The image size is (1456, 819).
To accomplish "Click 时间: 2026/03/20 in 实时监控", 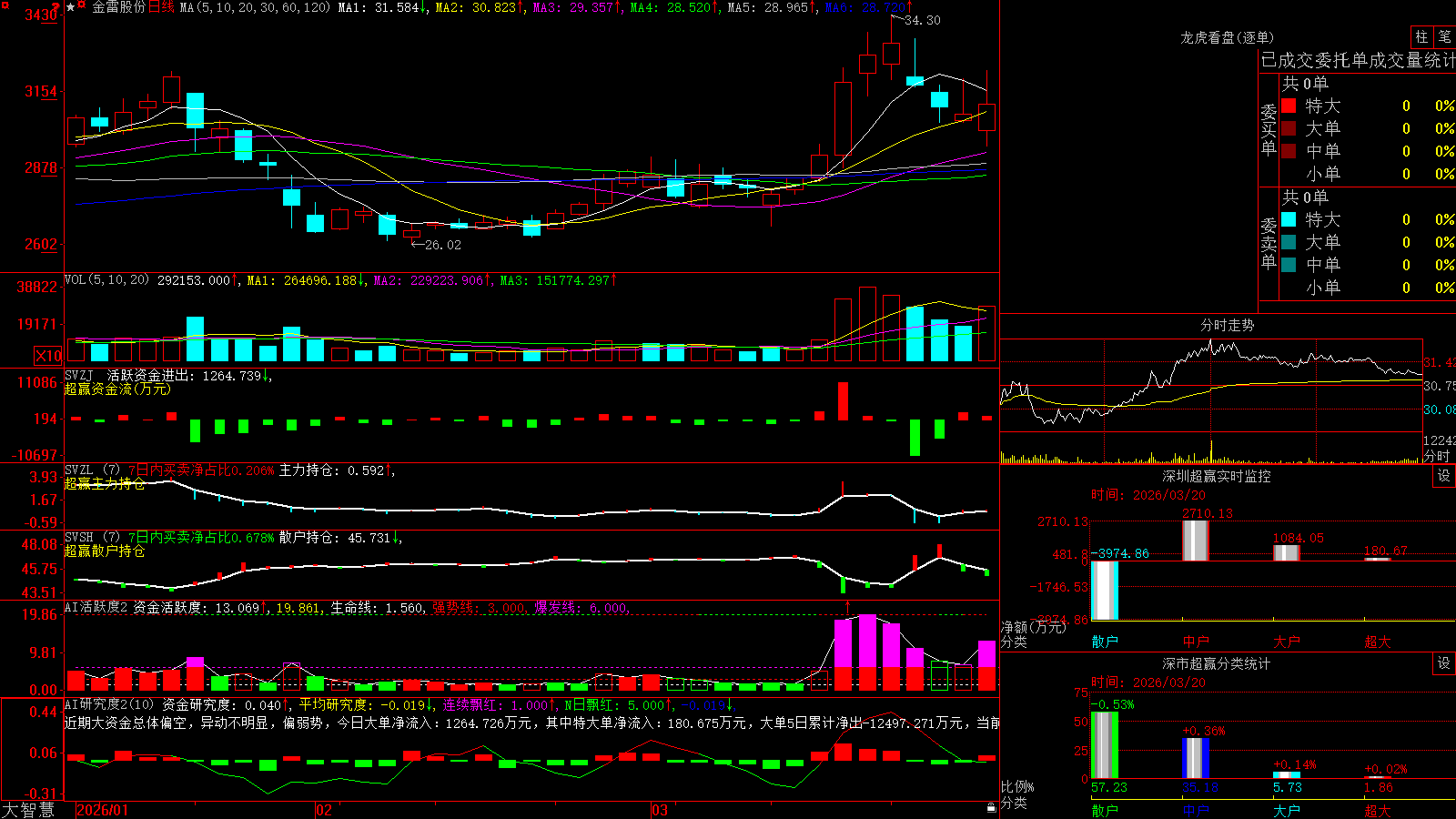I will coord(1148,495).
